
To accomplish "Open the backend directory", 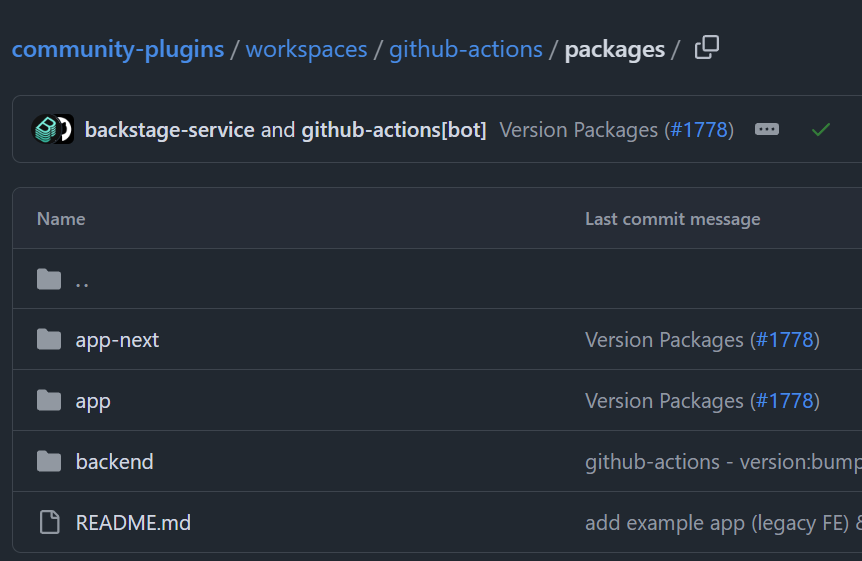I will (x=114, y=462).
